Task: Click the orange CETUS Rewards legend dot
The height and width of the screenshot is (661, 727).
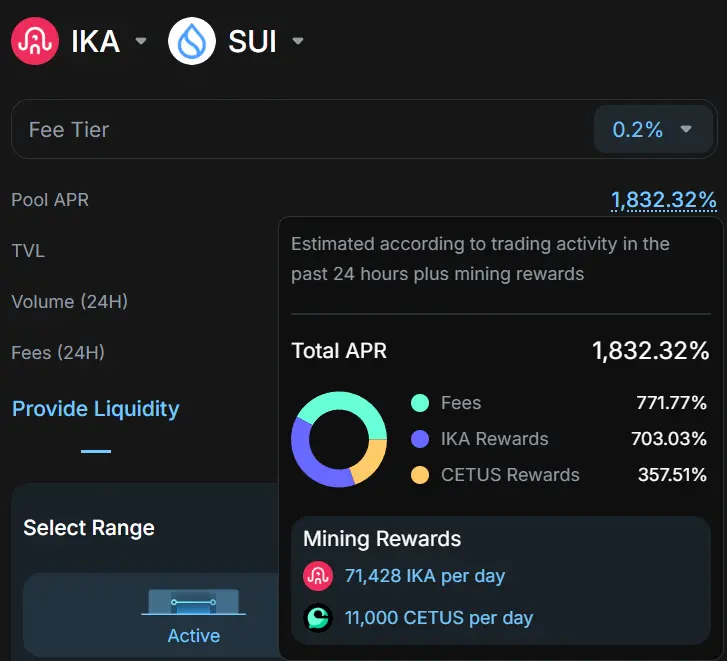Action: 420,475
